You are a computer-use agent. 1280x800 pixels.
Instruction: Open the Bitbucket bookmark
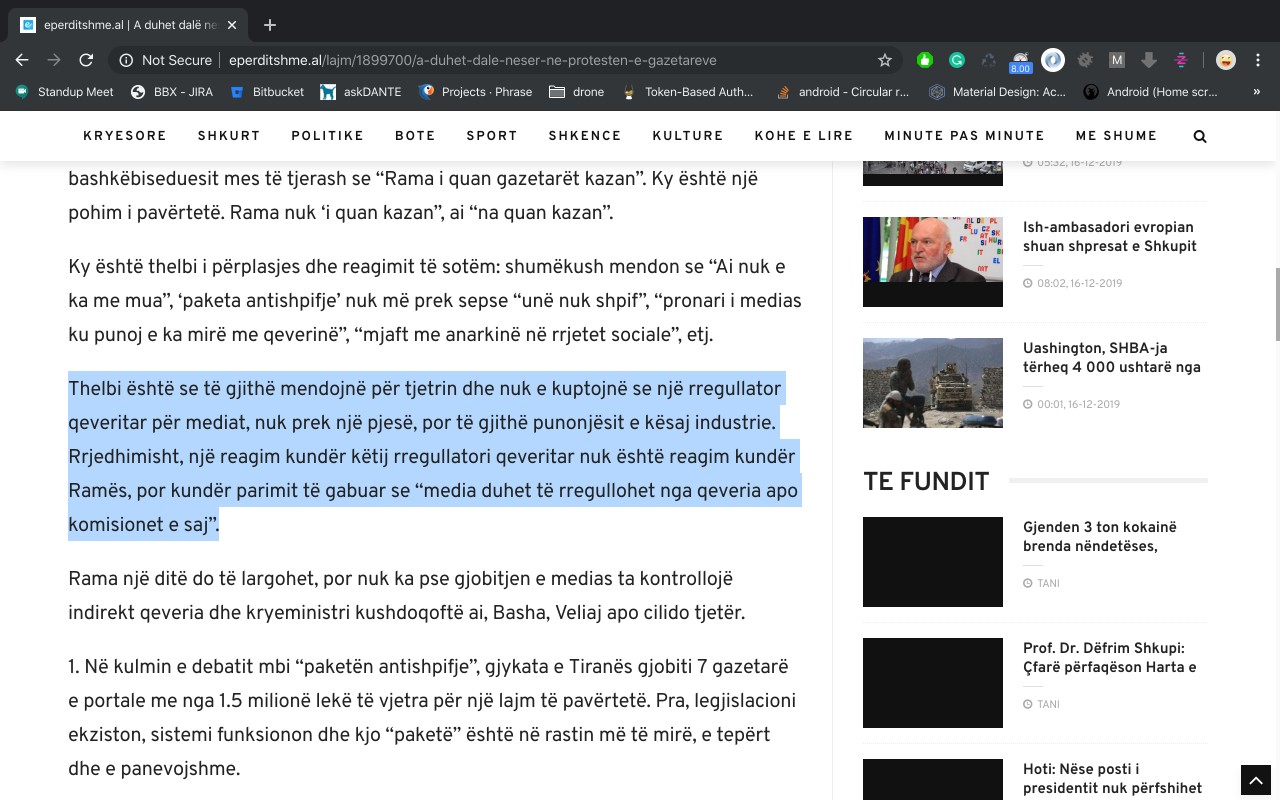coord(267,92)
